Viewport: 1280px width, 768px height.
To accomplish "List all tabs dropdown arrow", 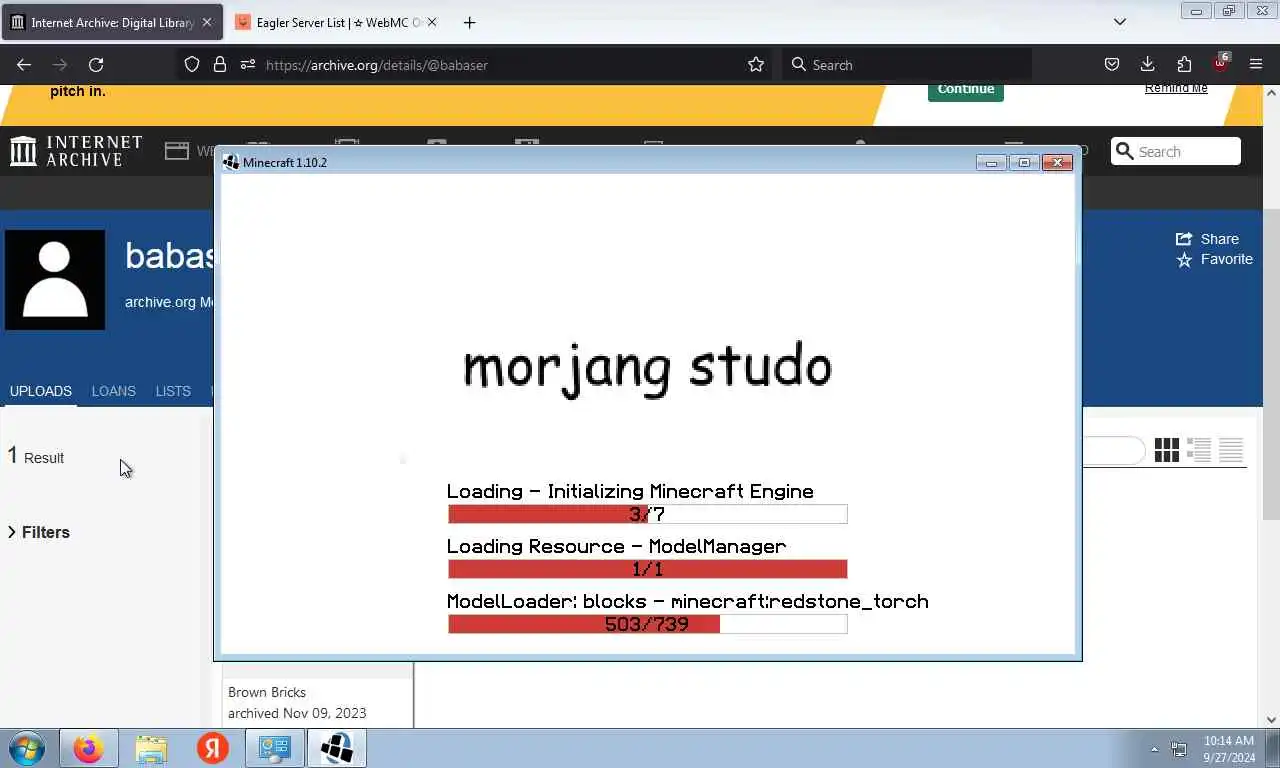I will coord(1120,22).
